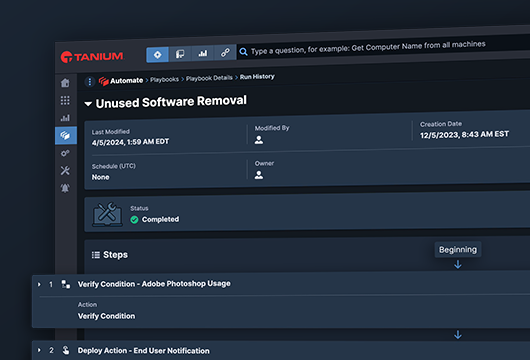The width and height of the screenshot is (530, 360).
Task: Expand step 2 Deploy Action row
Action: click(39, 350)
